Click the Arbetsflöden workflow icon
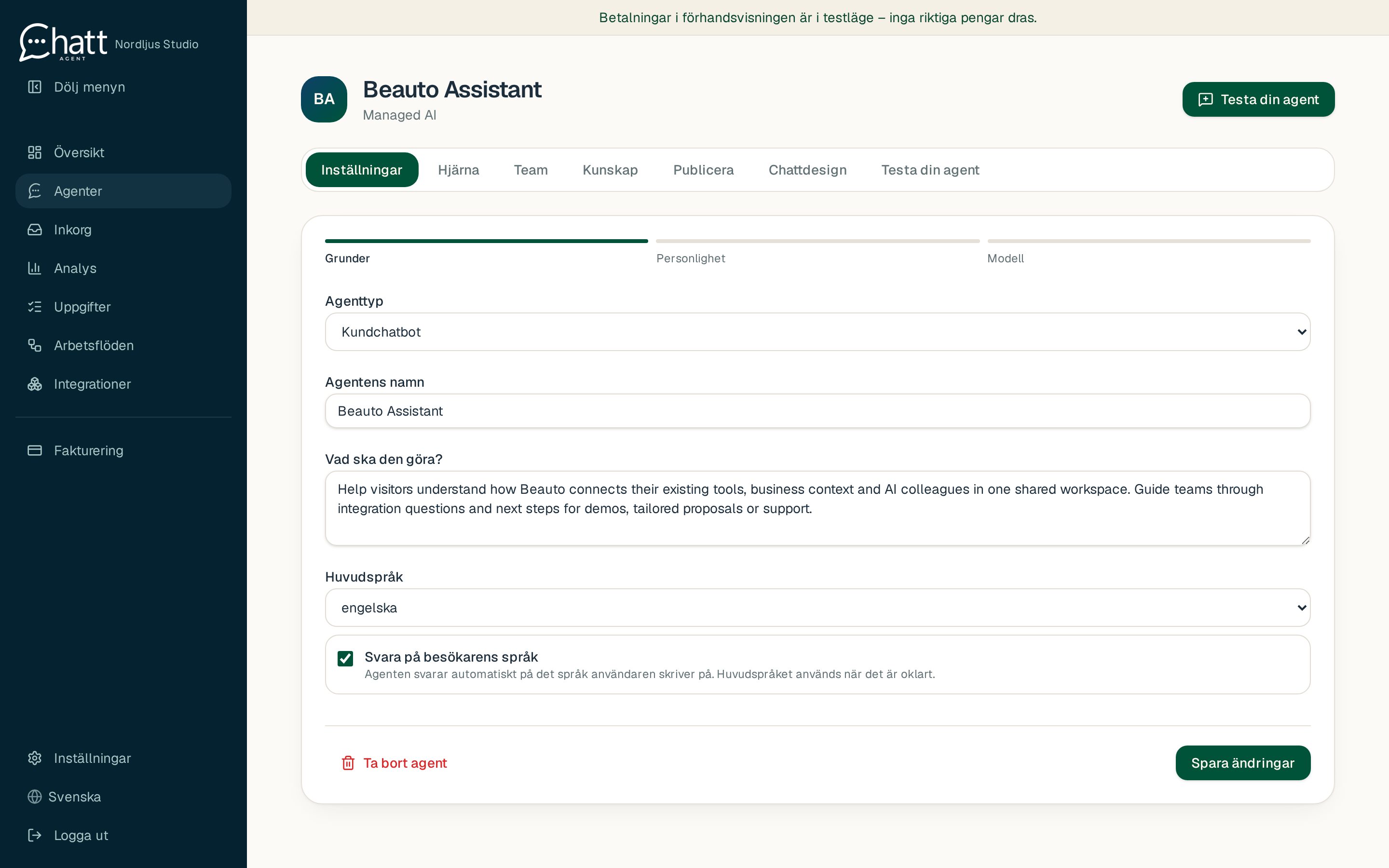This screenshot has width=1389, height=868. pyautogui.click(x=34, y=345)
